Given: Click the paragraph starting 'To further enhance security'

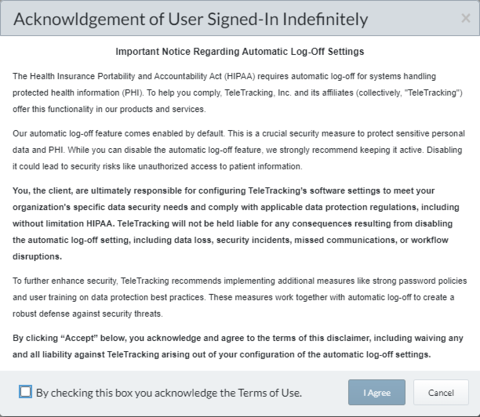Looking at the screenshot, I should coord(240,297).
